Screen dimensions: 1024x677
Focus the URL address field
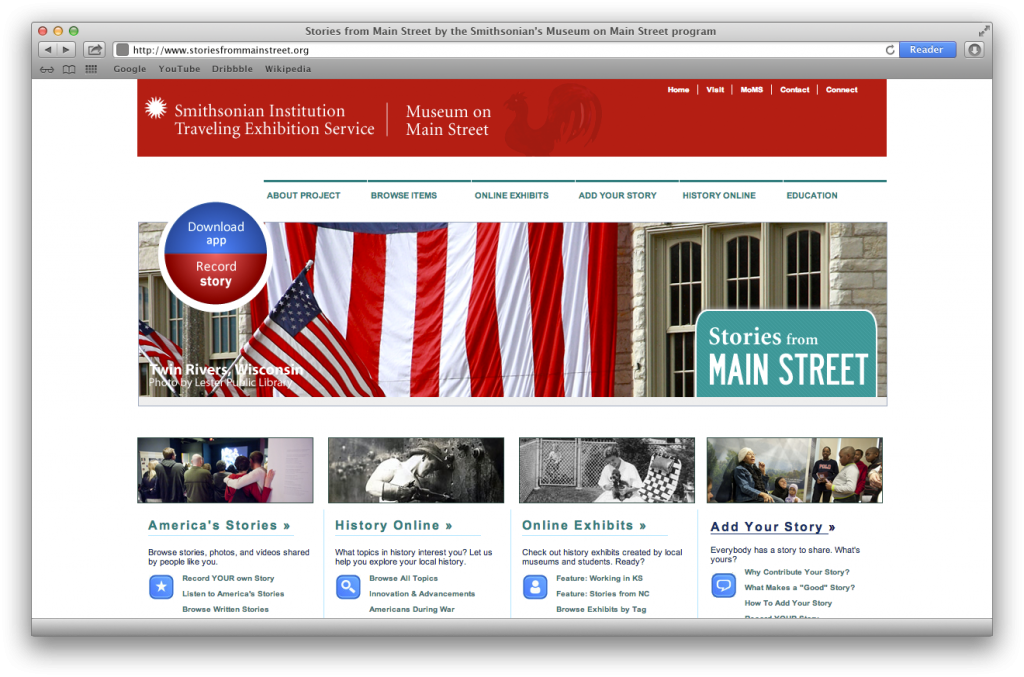point(506,50)
